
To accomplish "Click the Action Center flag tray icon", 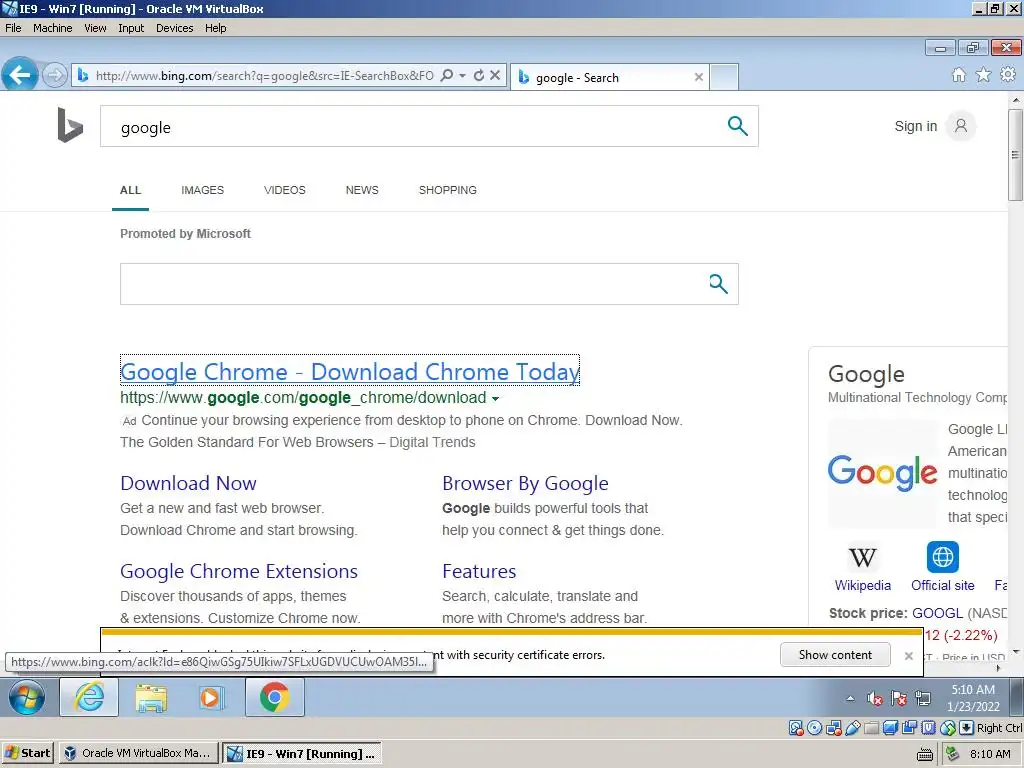I will (x=899, y=699).
